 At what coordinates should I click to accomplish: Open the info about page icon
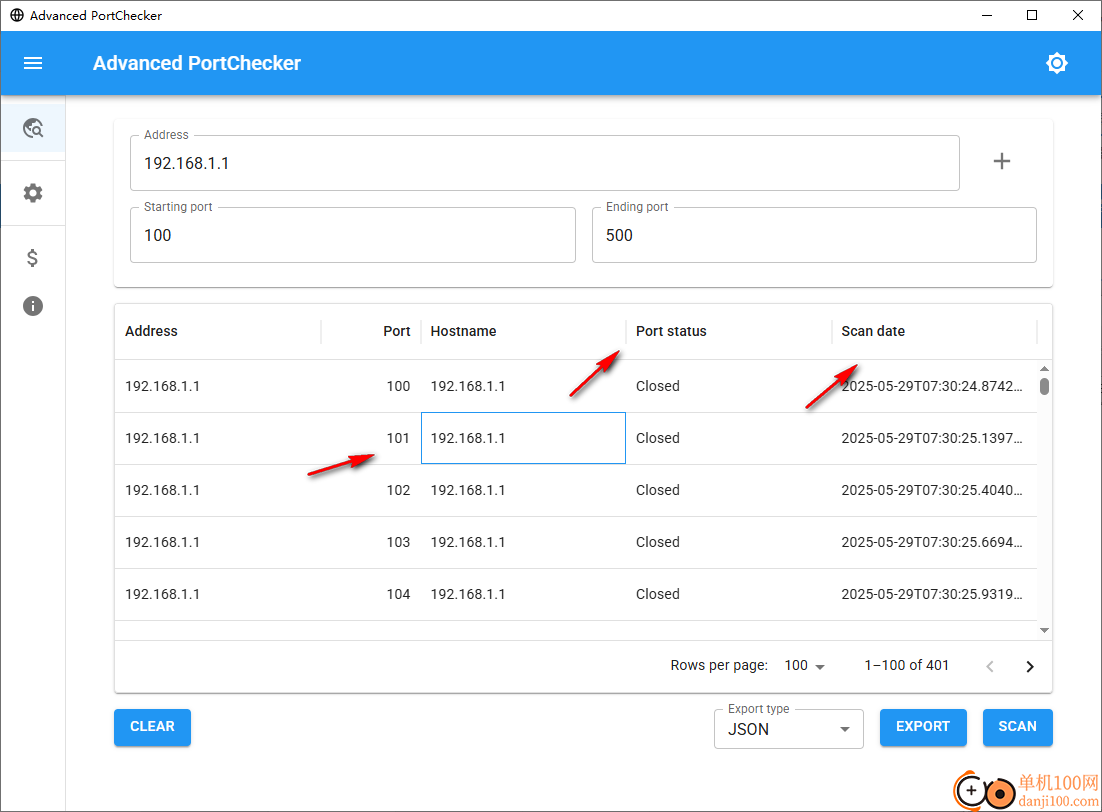tap(33, 306)
